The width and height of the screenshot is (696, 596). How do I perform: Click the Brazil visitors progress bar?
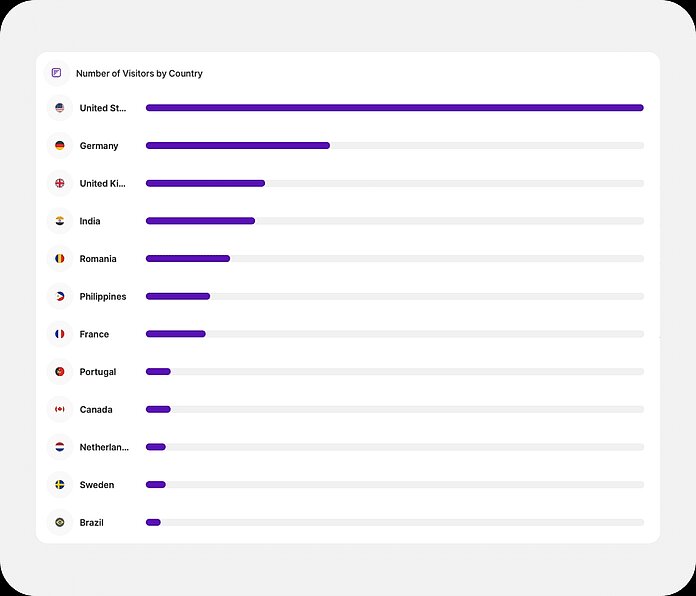153,523
